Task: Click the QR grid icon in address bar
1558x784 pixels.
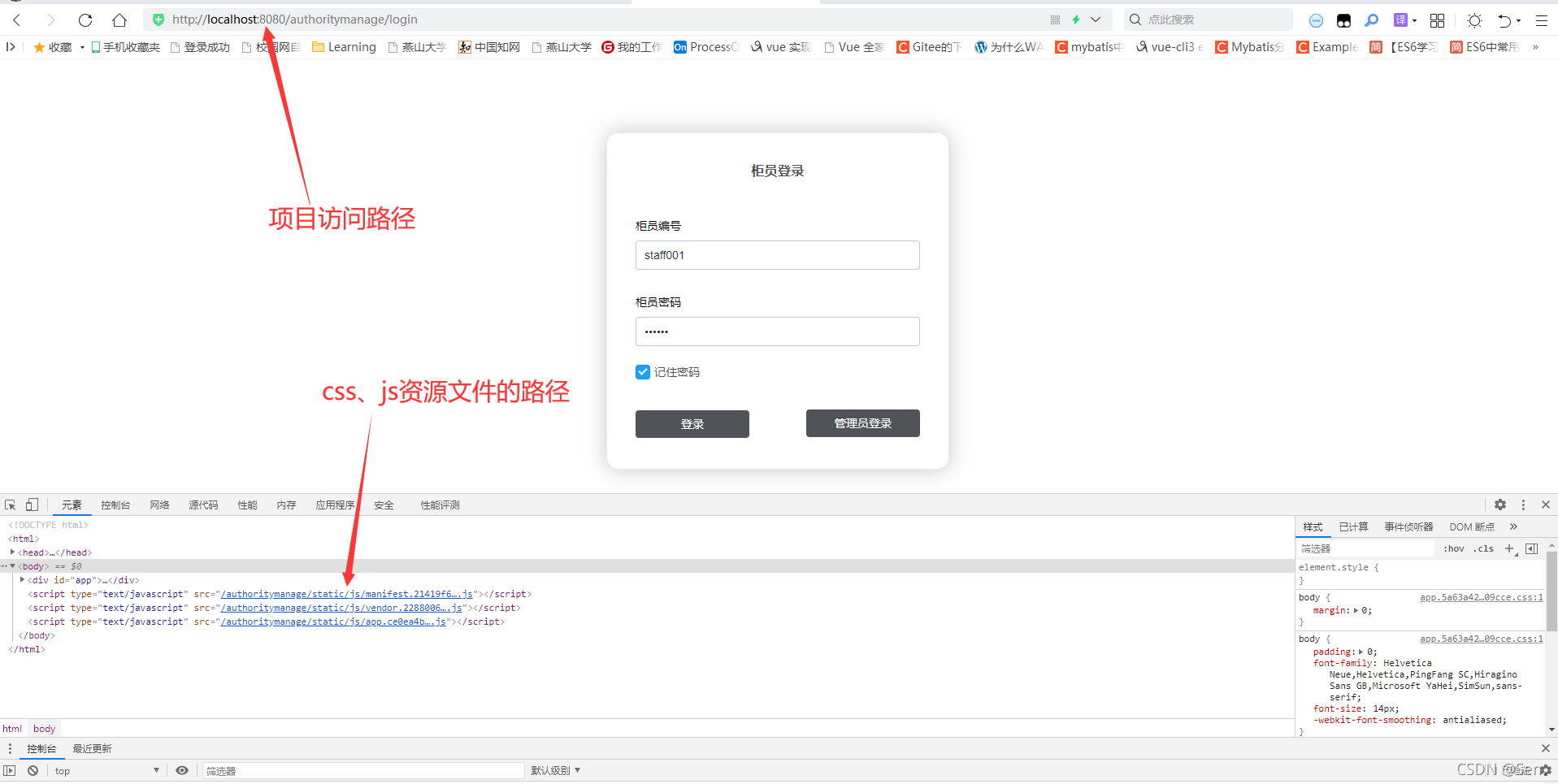Action: [x=1055, y=19]
